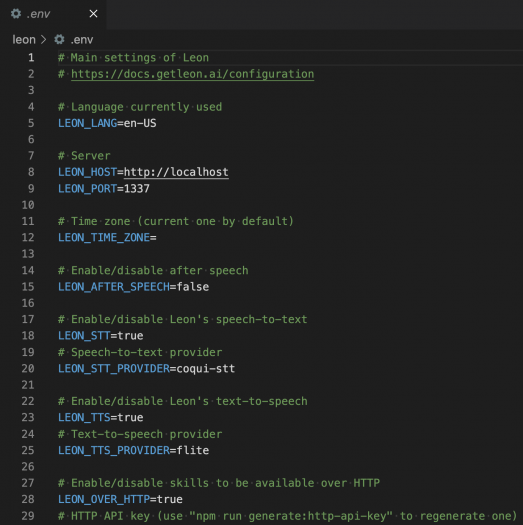Click the false value of LEON_AFTER_SPEECH
The height and width of the screenshot is (525, 523).
(193, 287)
